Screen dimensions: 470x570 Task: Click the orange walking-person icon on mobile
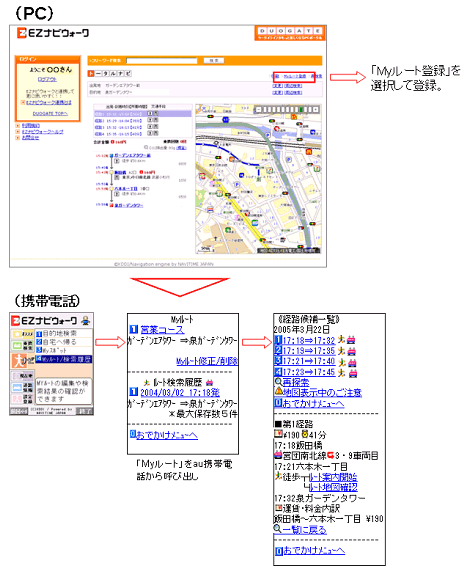click(x=20, y=361)
